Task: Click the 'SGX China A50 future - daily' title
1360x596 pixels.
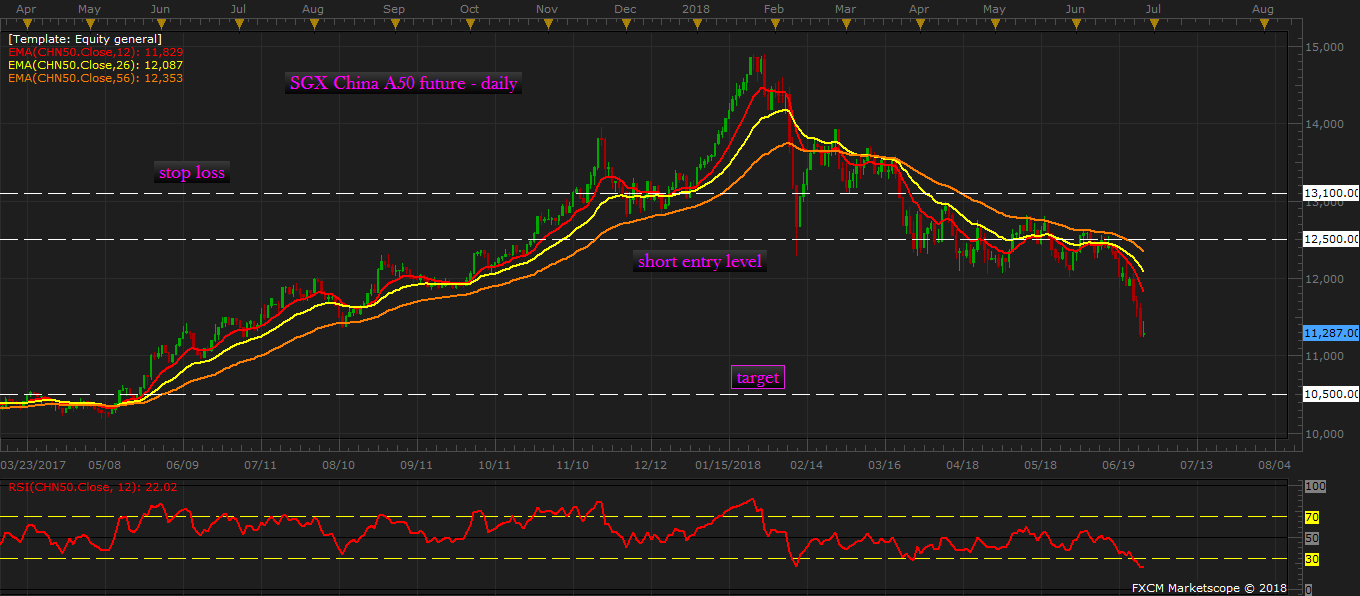Action: pos(402,84)
